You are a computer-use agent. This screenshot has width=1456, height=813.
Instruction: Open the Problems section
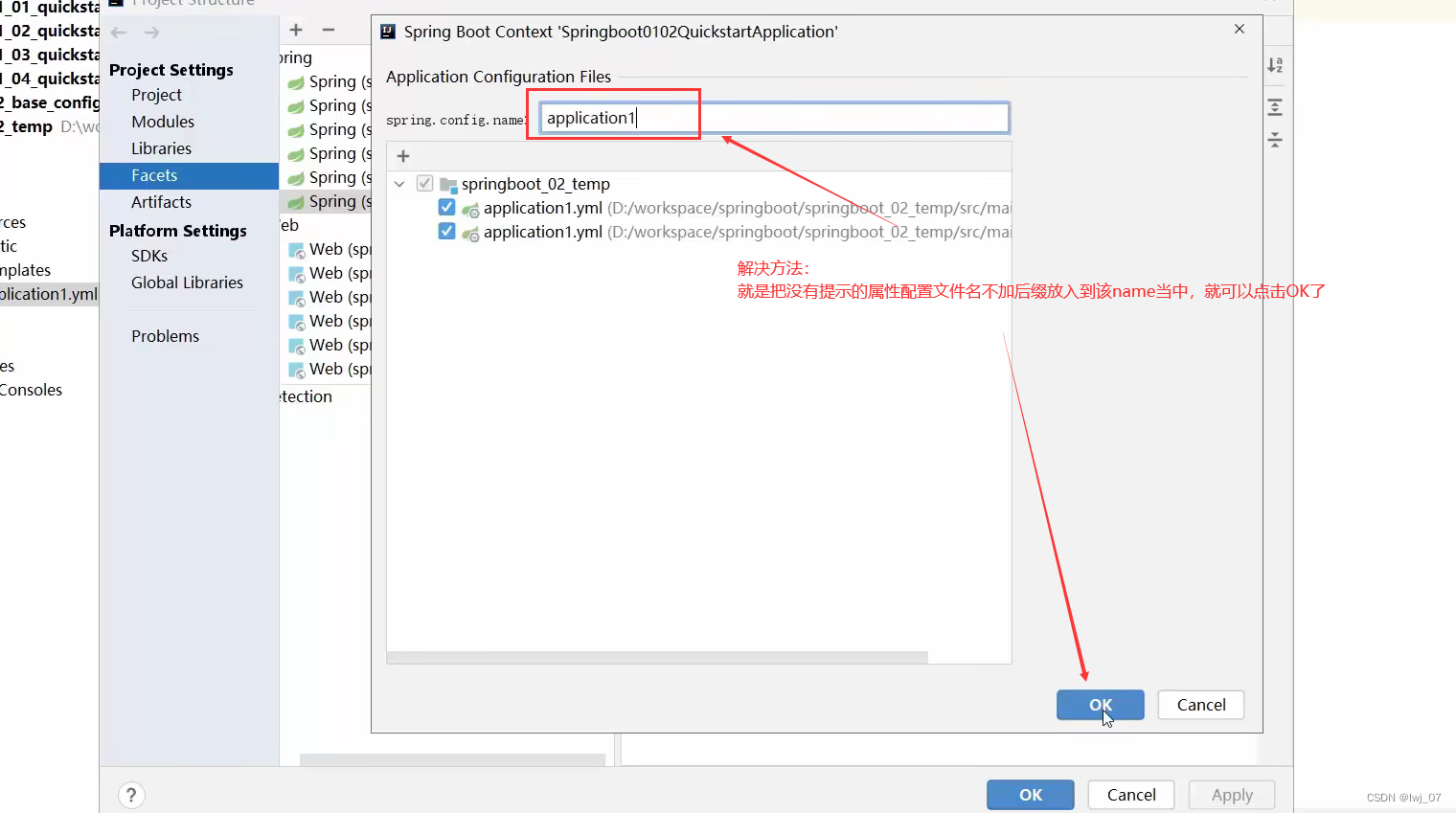[x=165, y=336]
